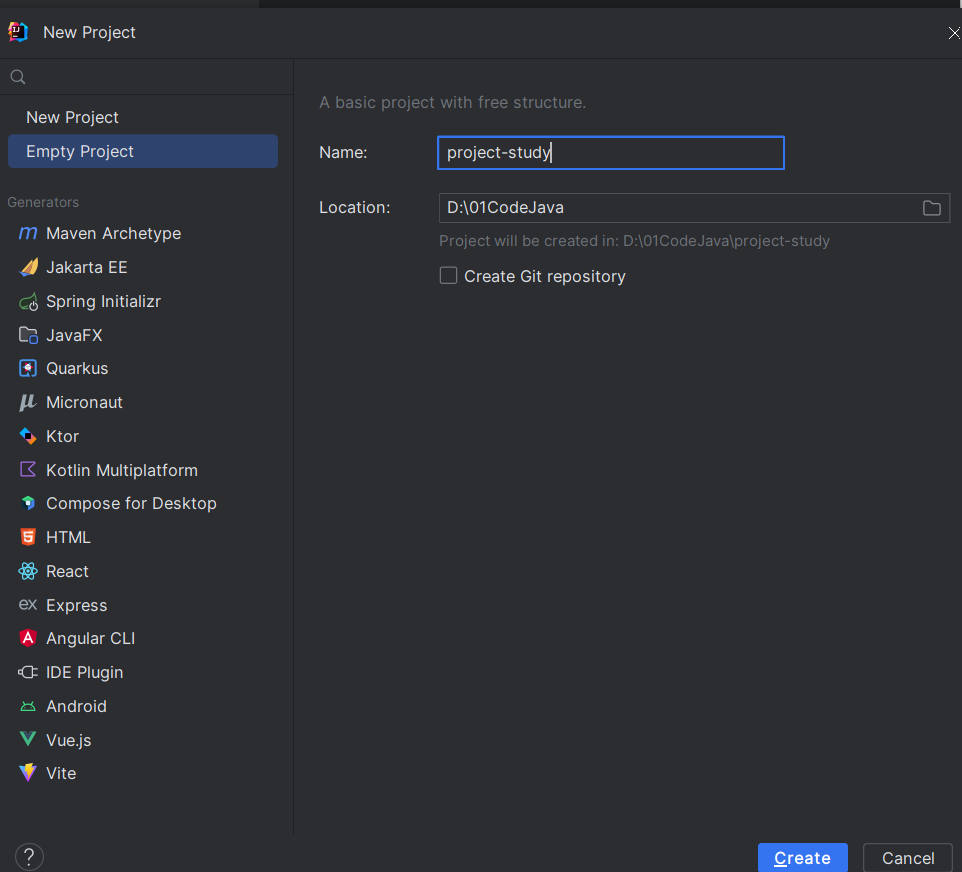Viewport: 962px width, 872px height.
Task: Click the generator search field
Action: coord(147,77)
